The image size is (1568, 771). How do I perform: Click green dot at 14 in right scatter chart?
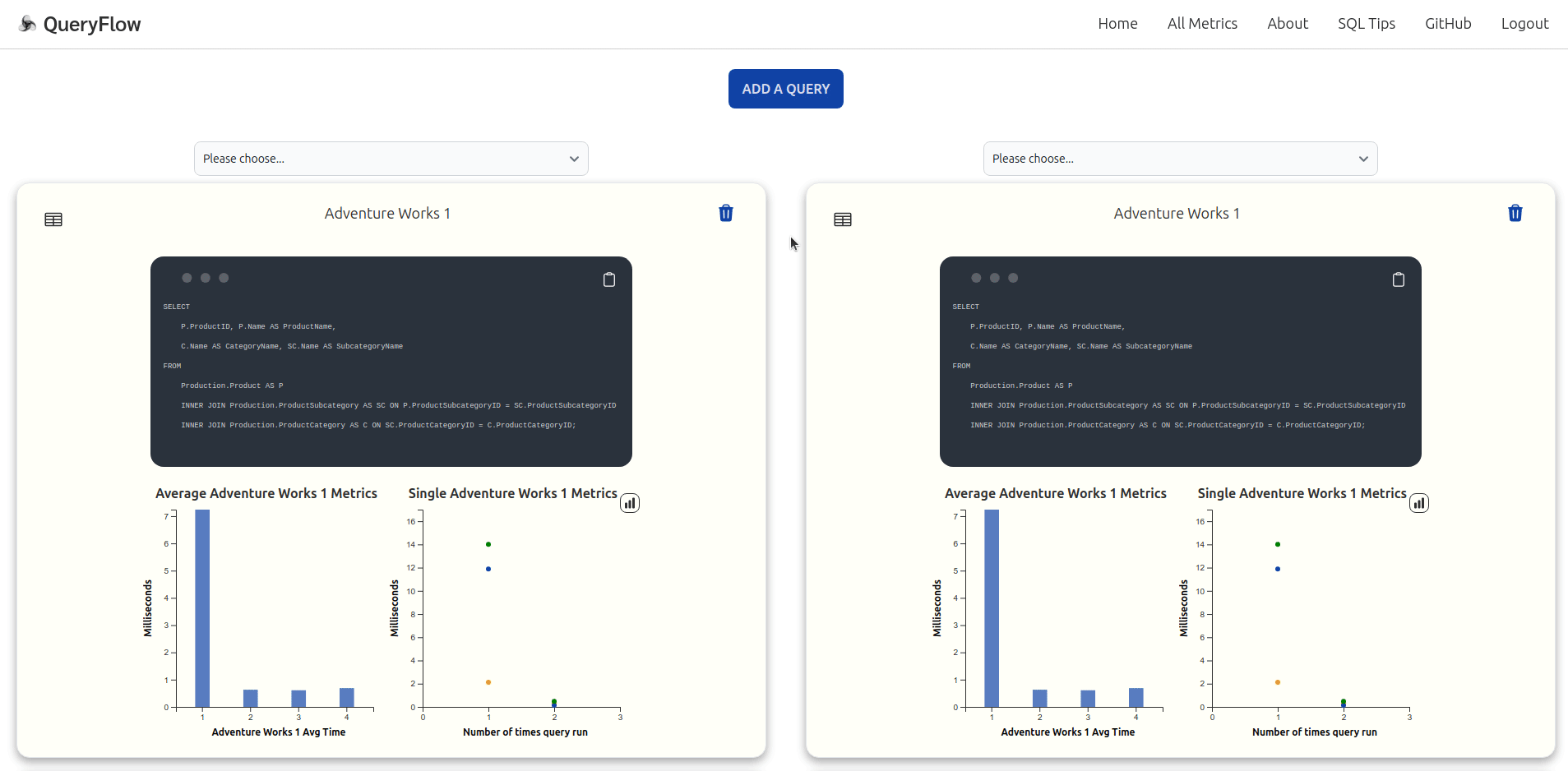point(1278,544)
